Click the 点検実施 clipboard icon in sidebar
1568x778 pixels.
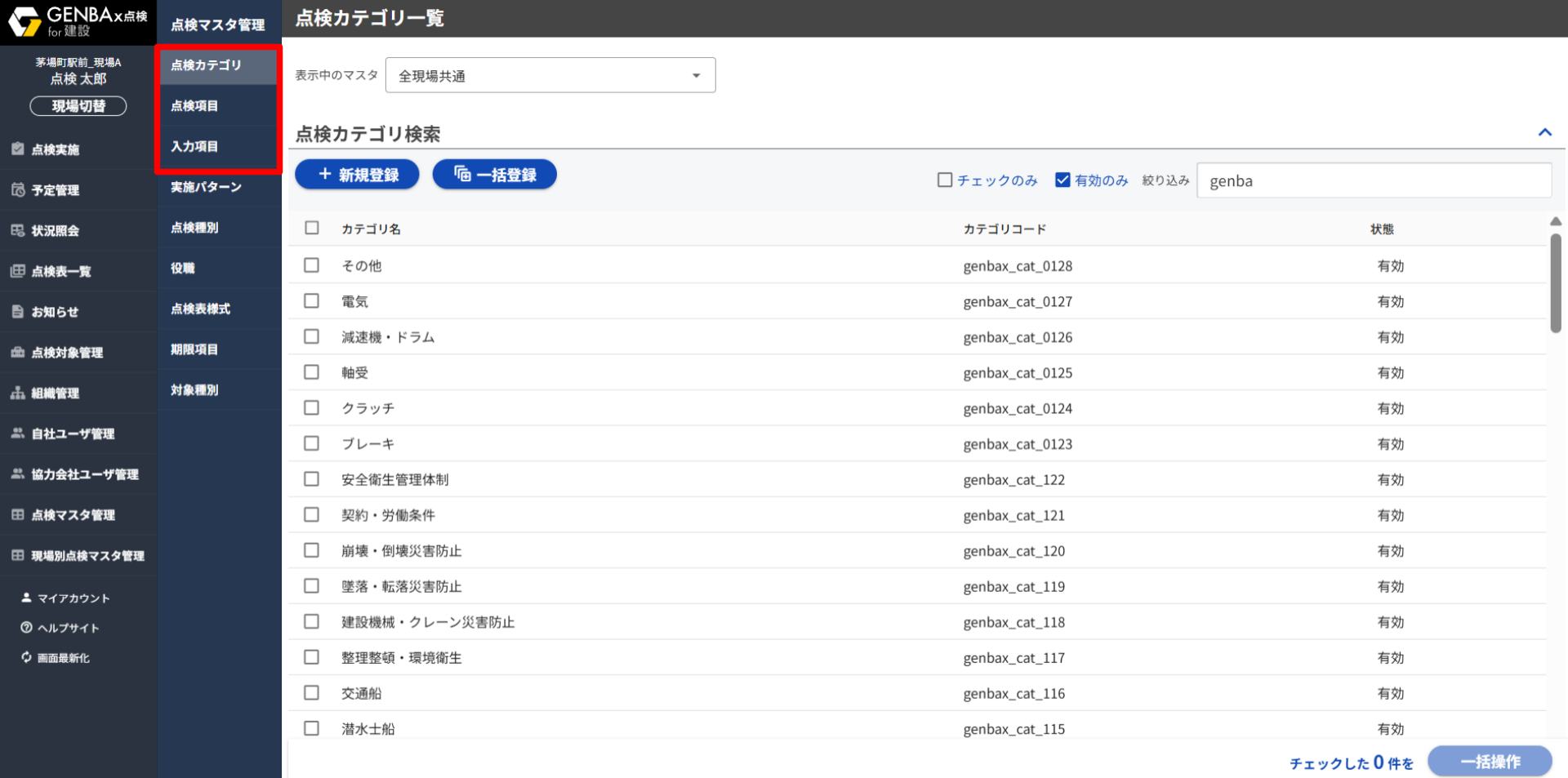[18, 149]
